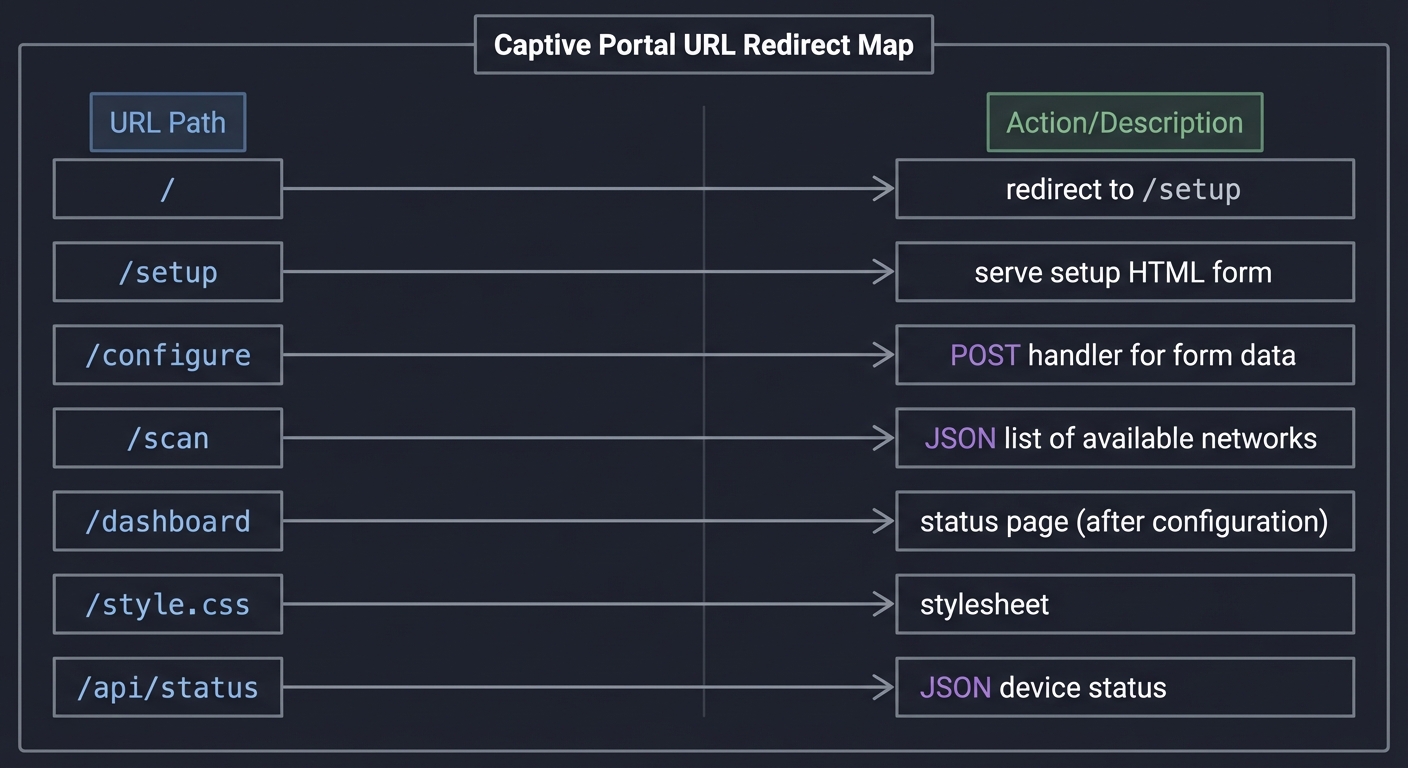The height and width of the screenshot is (768, 1408).
Task: Click the 'status page (after configuration)' box
Action: pyautogui.click(x=1124, y=521)
